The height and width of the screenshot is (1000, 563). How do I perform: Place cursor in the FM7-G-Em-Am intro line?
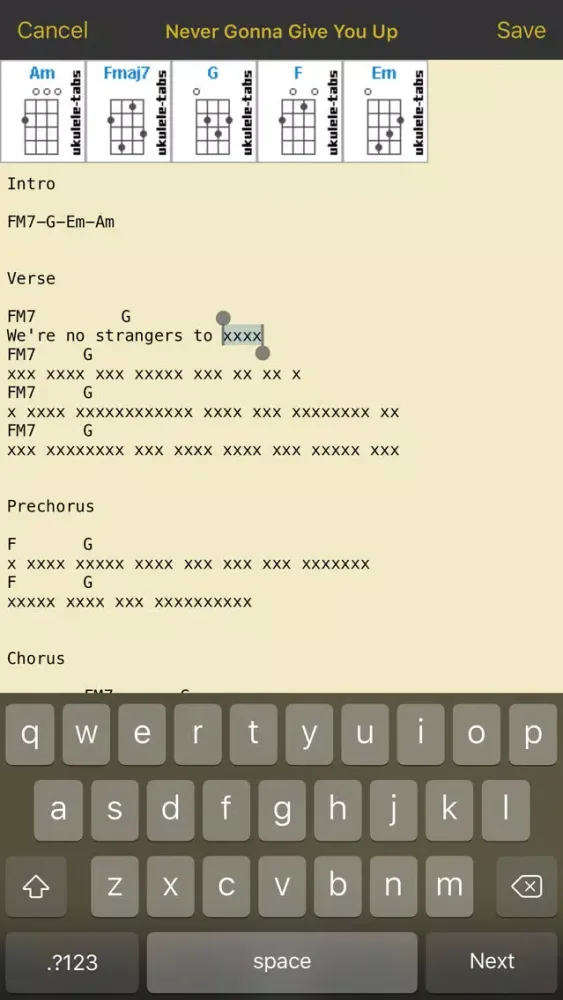61,222
